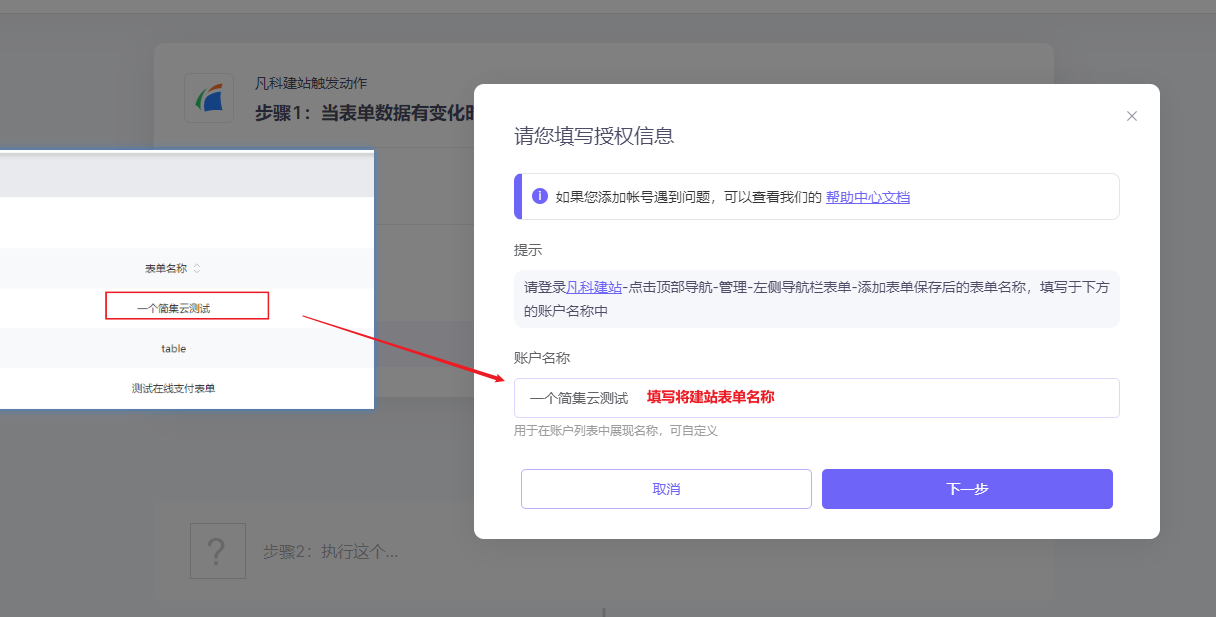Click the 步骤1 heading behind the dialog

coord(364,113)
